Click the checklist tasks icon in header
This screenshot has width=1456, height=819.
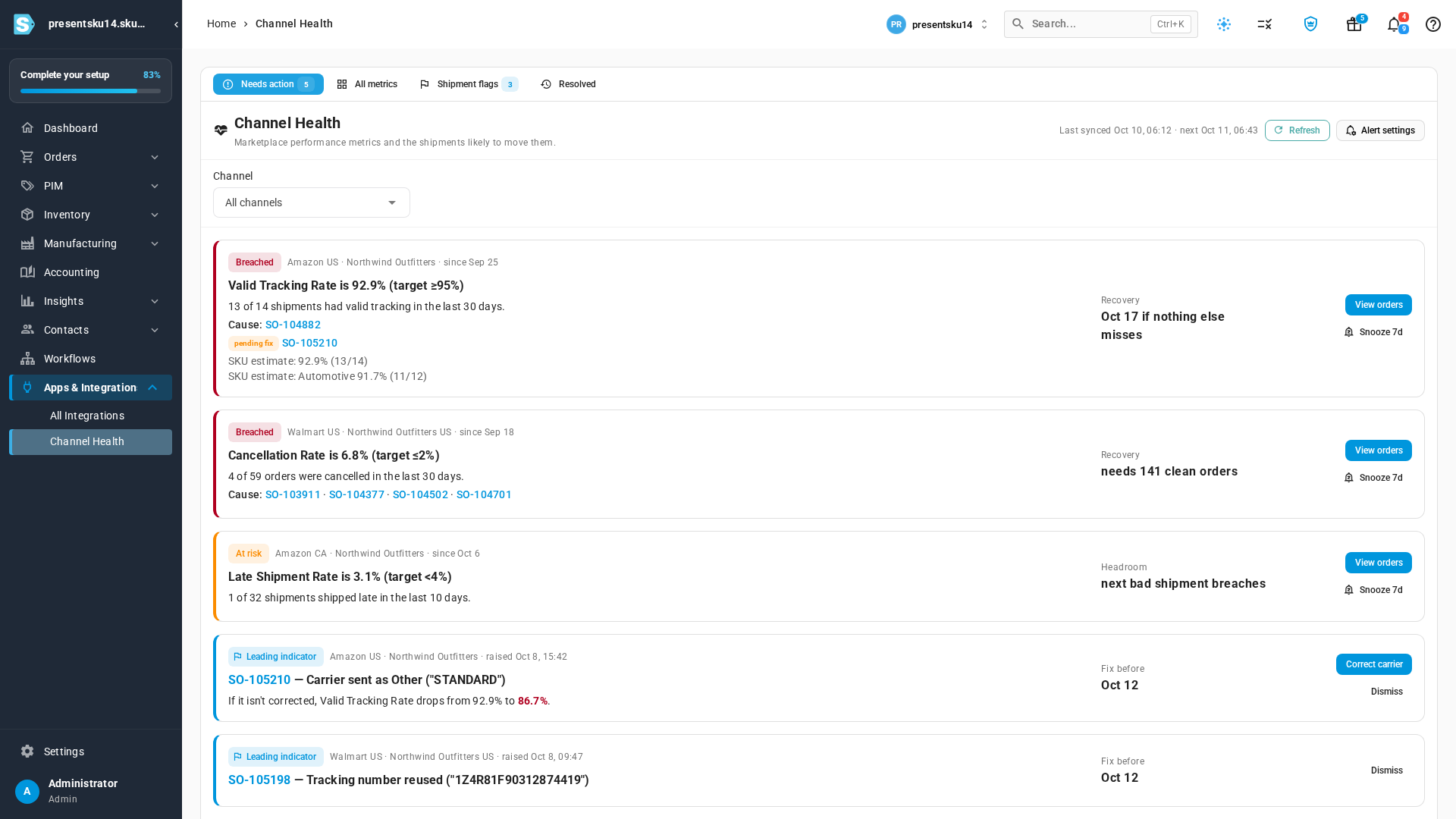(x=1265, y=24)
